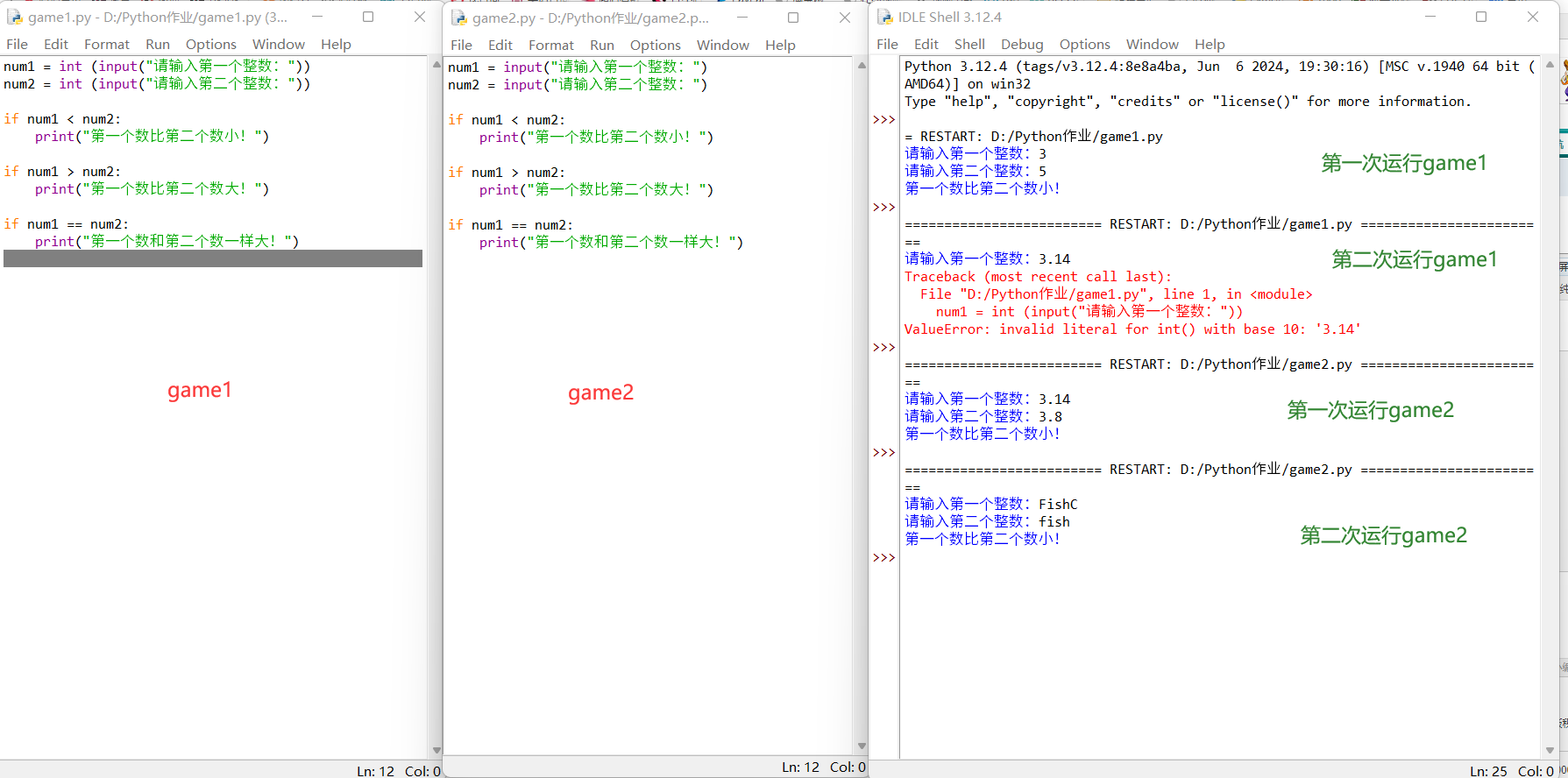This screenshot has width=1568, height=778.
Task: Click the game1.py window Python file icon
Action: click(14, 17)
